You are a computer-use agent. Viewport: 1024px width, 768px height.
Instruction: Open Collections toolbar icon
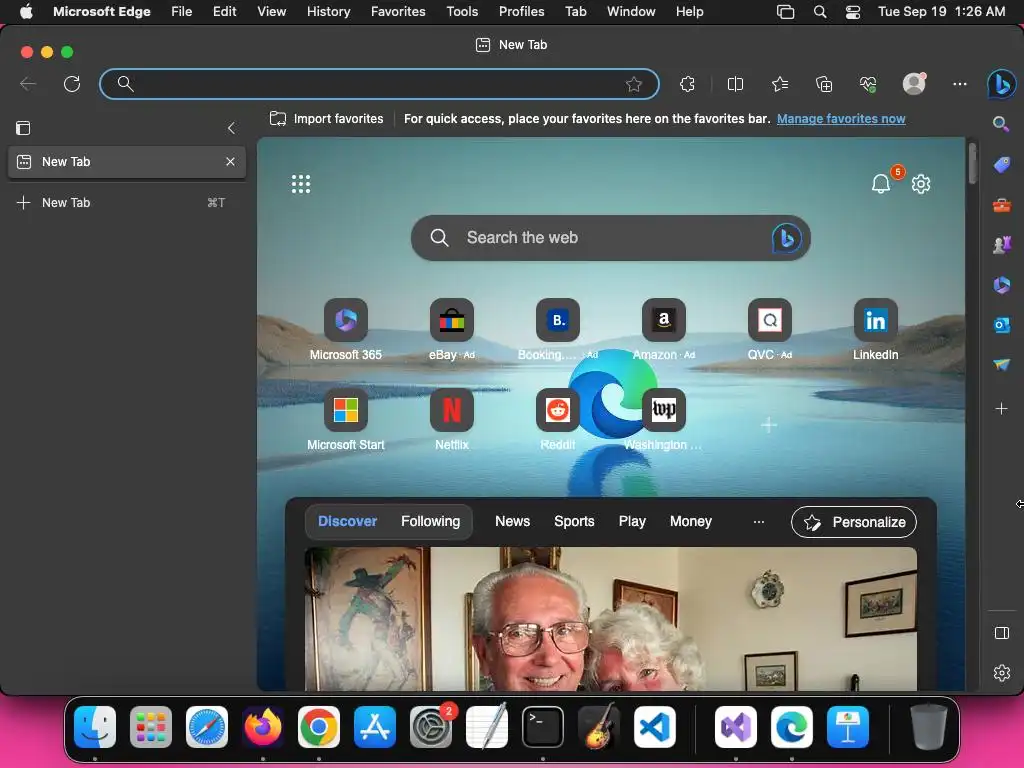[x=824, y=84]
